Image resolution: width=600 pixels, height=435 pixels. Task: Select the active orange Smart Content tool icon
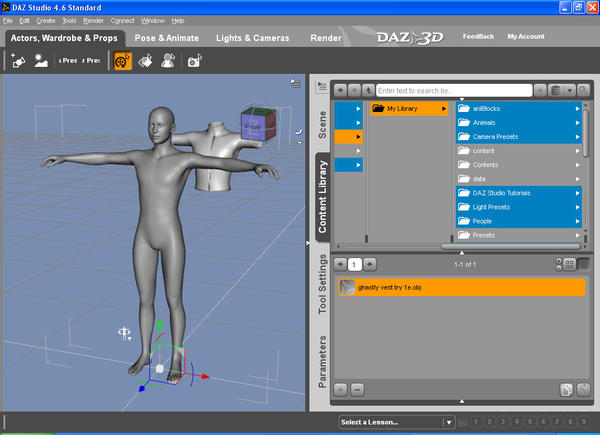pyautogui.click(x=123, y=61)
